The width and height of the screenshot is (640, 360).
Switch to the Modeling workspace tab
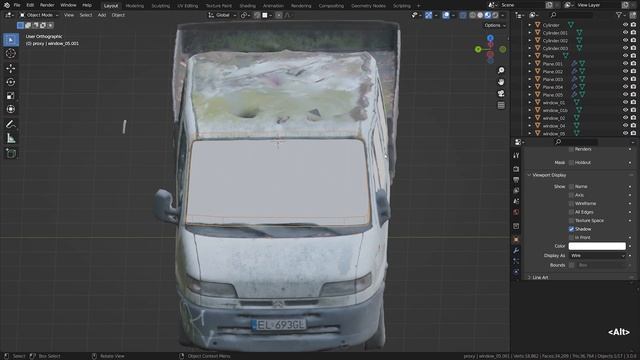(x=135, y=6)
